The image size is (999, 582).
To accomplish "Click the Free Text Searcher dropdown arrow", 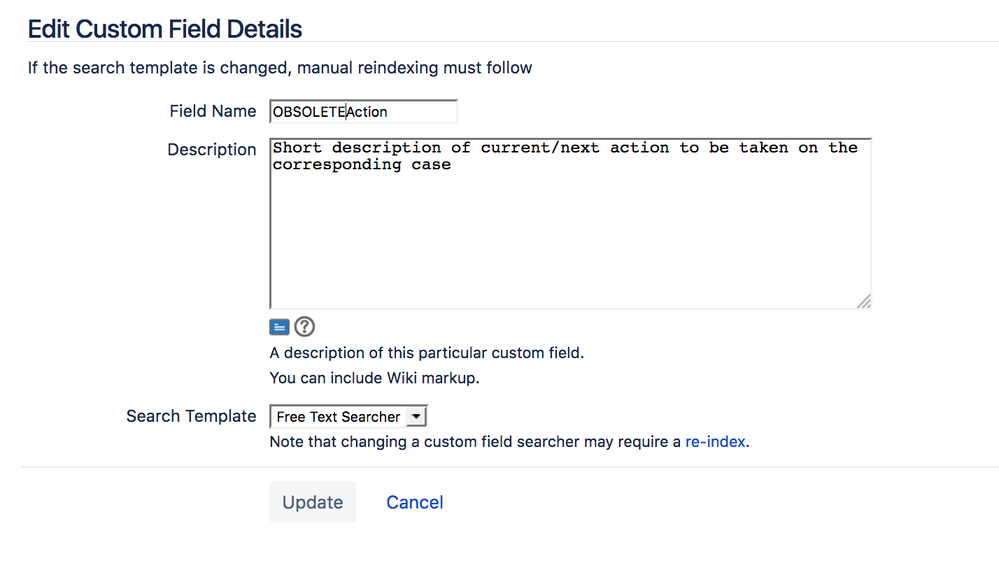I will [x=418, y=417].
